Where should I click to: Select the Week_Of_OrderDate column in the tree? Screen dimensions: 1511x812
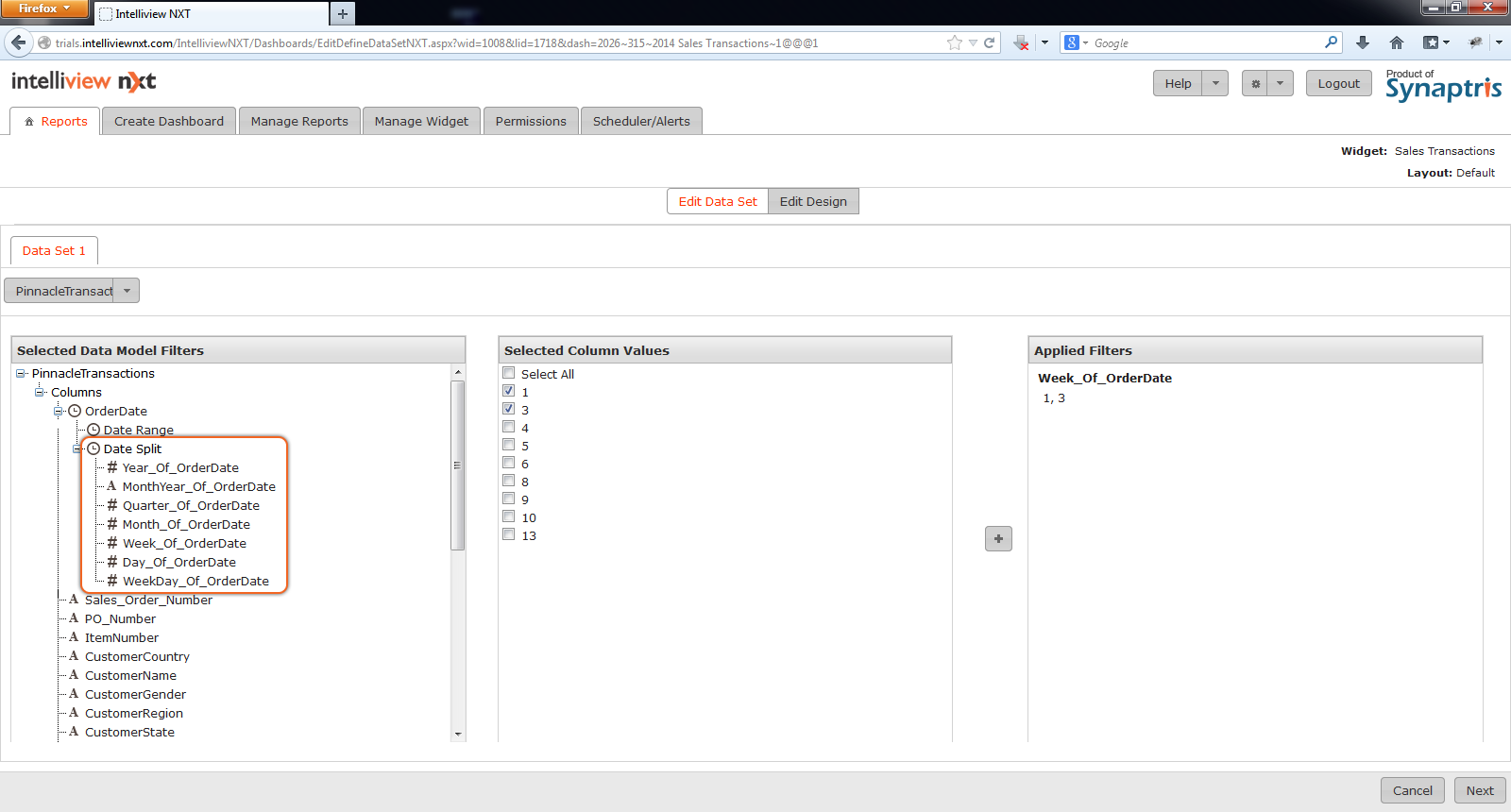(x=184, y=543)
